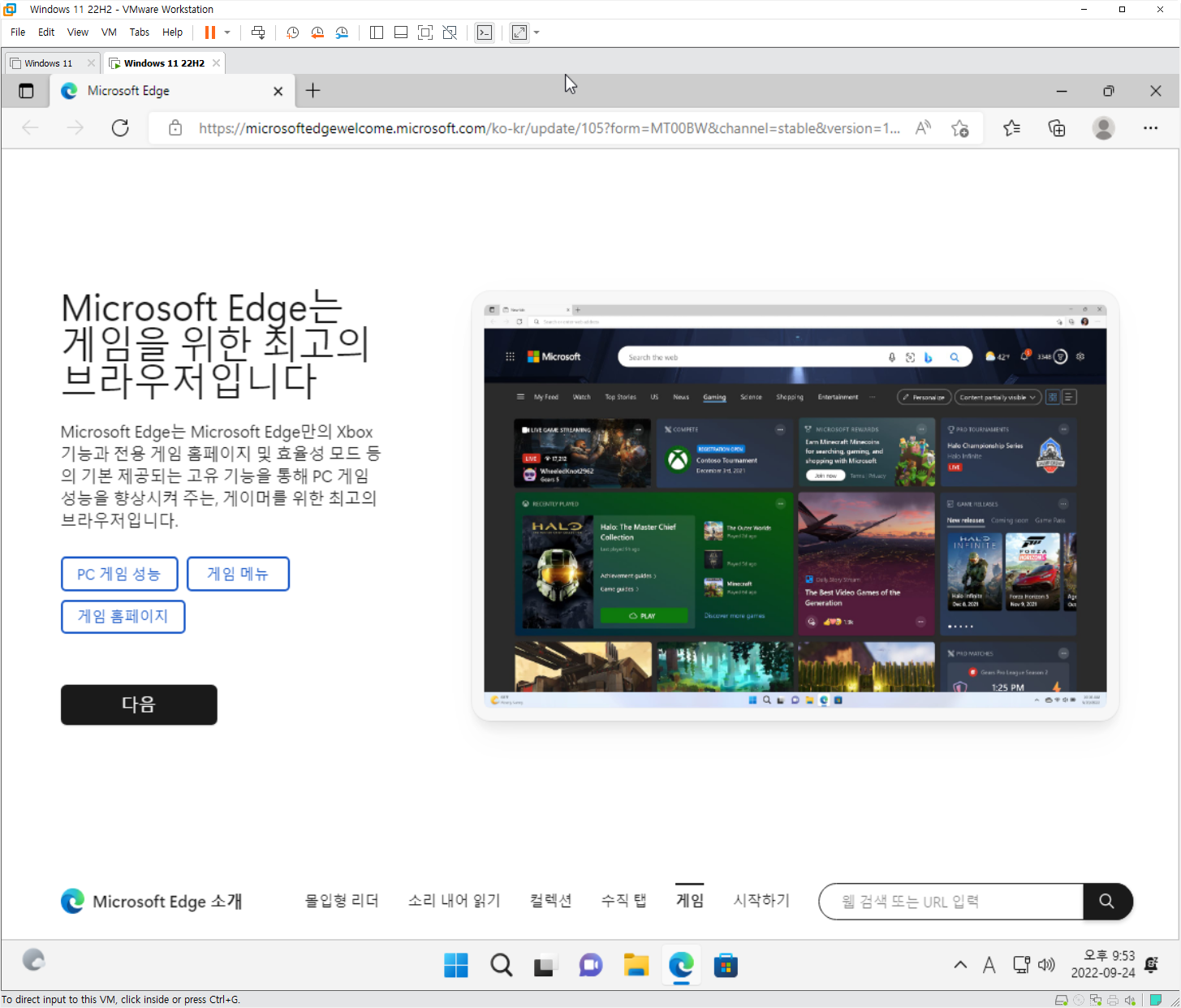
Task: Close the Windows 11 22H2 VM tab
Action: pyautogui.click(x=216, y=63)
